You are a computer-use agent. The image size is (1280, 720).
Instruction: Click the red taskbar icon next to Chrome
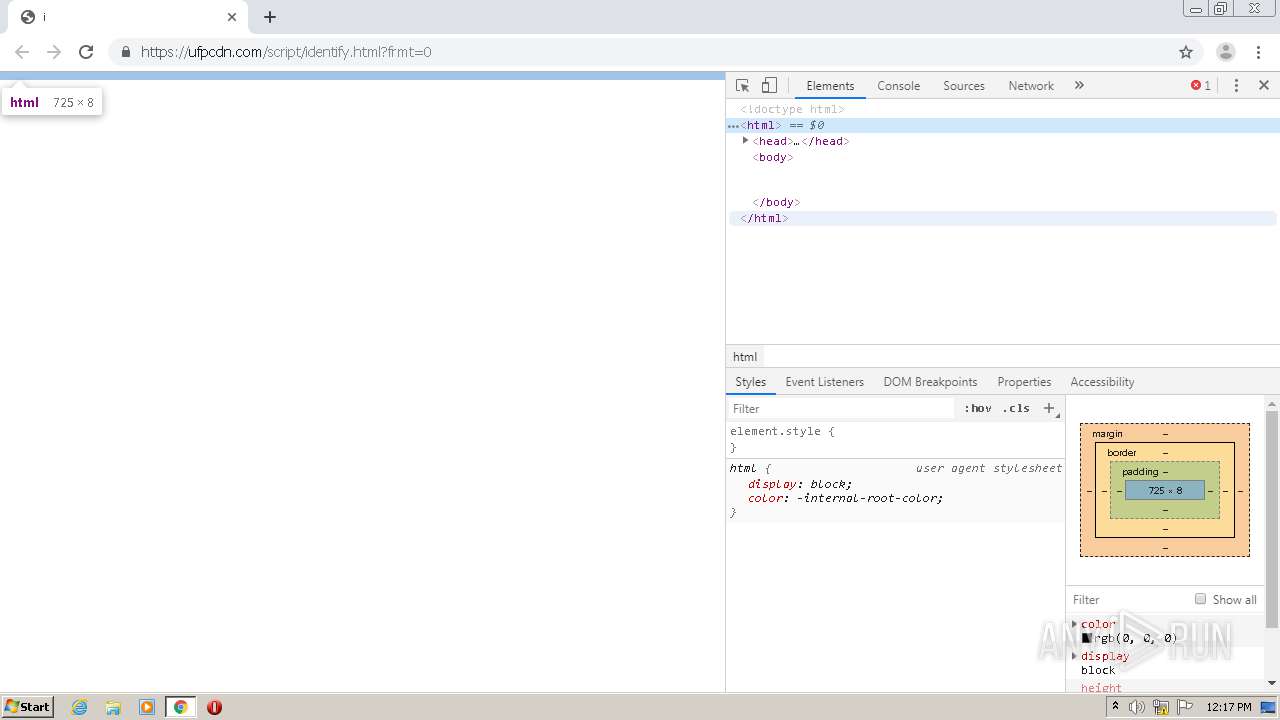[x=214, y=707]
